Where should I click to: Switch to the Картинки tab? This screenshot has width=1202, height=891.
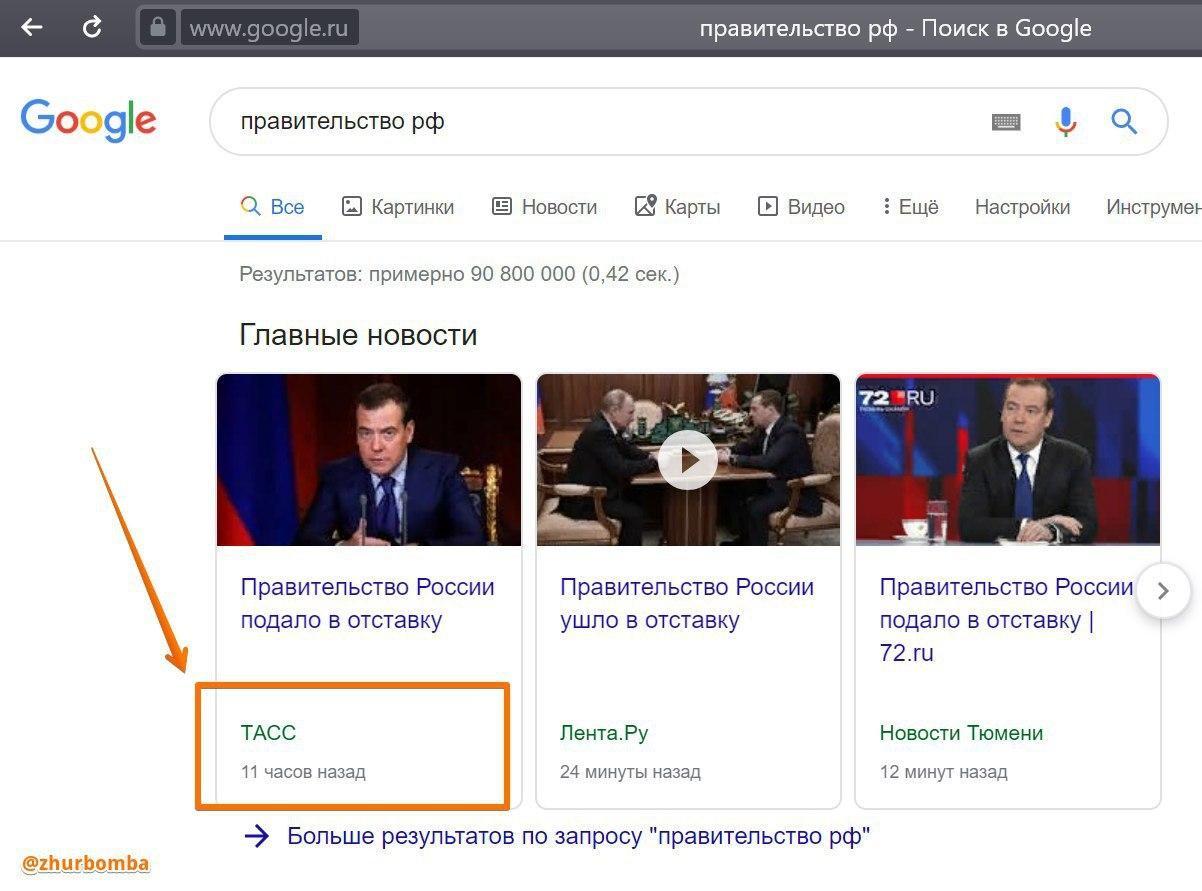[x=398, y=207]
